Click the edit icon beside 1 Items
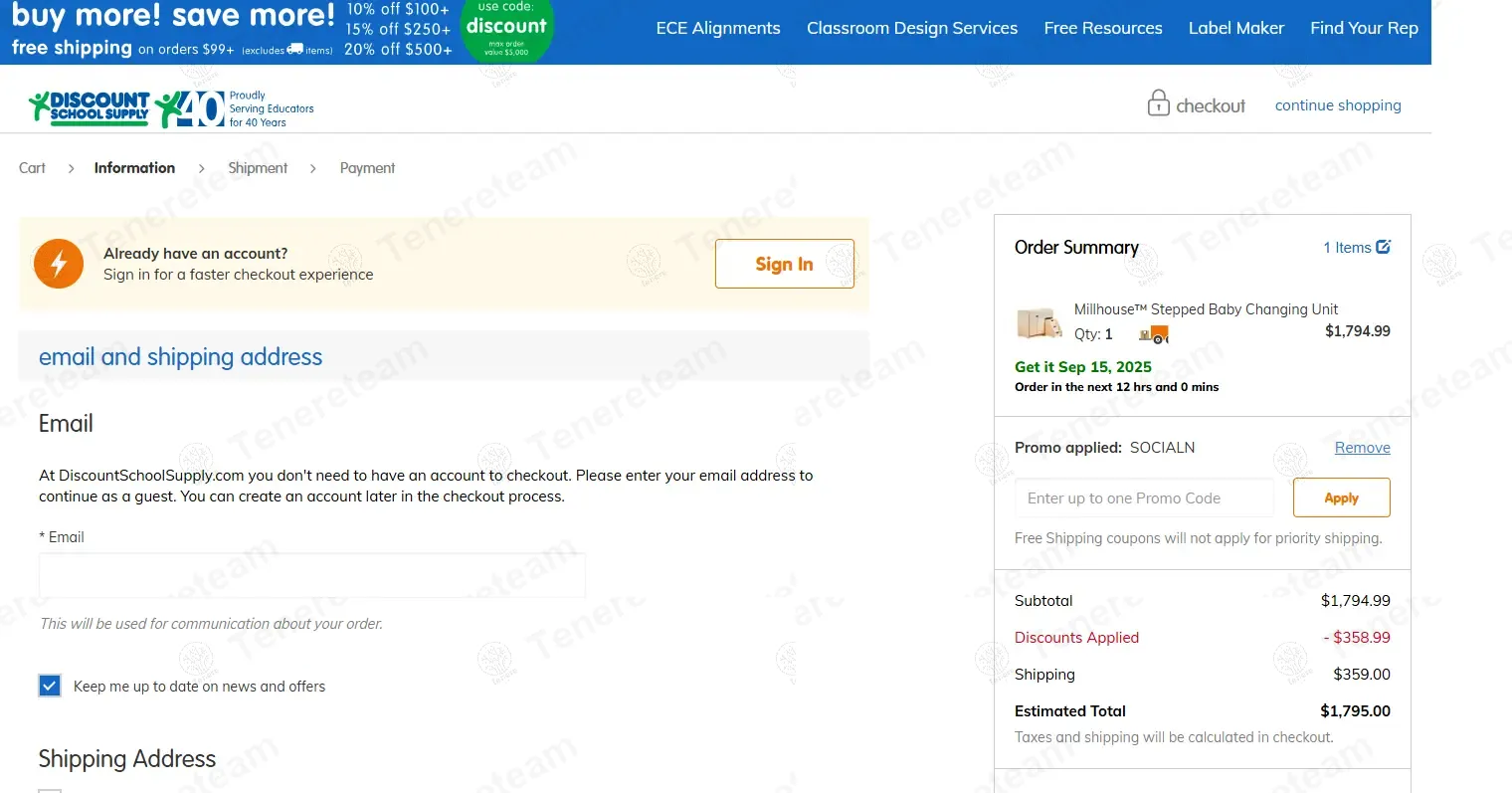This screenshot has width=1512, height=793. 1383,247
